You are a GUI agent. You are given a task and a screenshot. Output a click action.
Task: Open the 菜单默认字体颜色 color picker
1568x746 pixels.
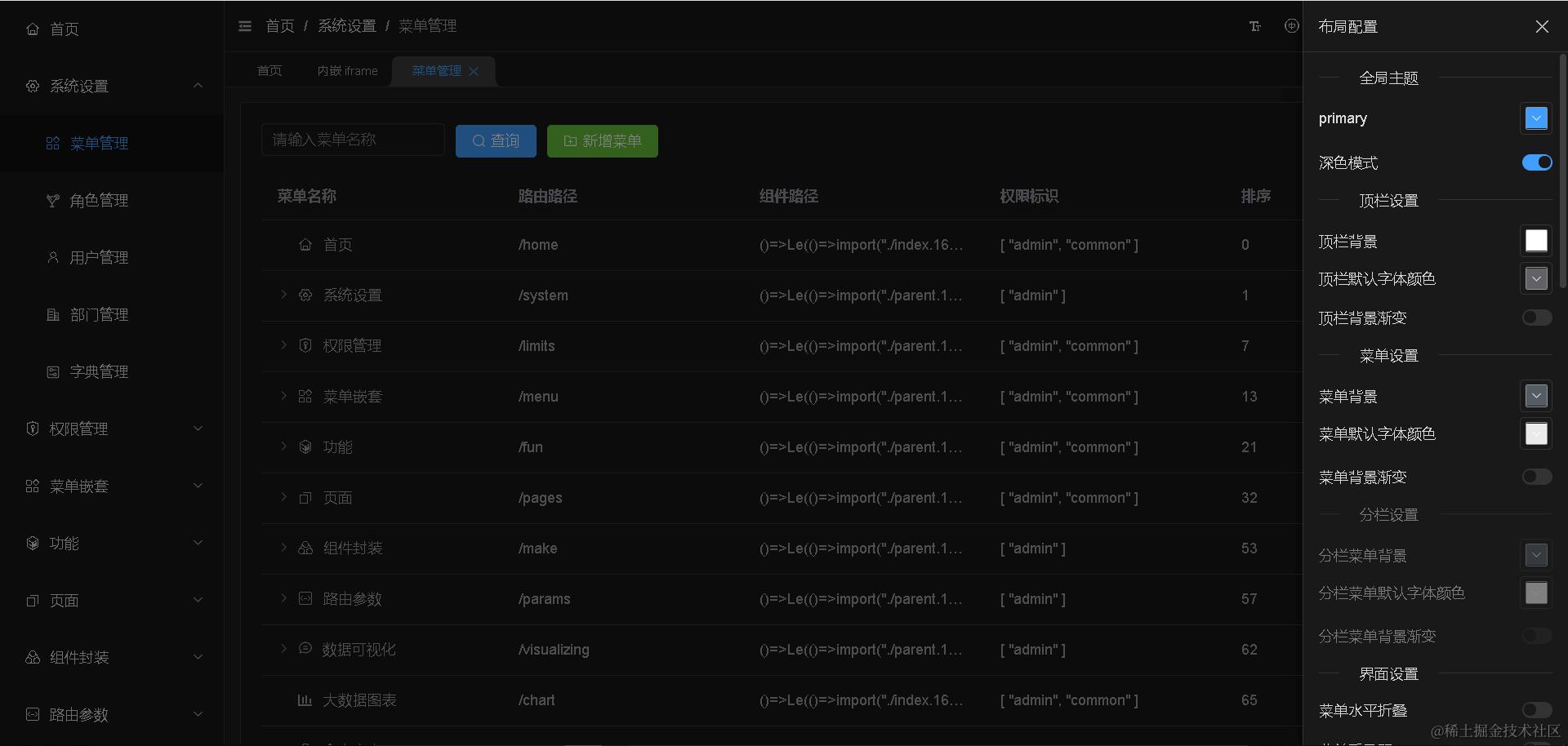tap(1536, 433)
